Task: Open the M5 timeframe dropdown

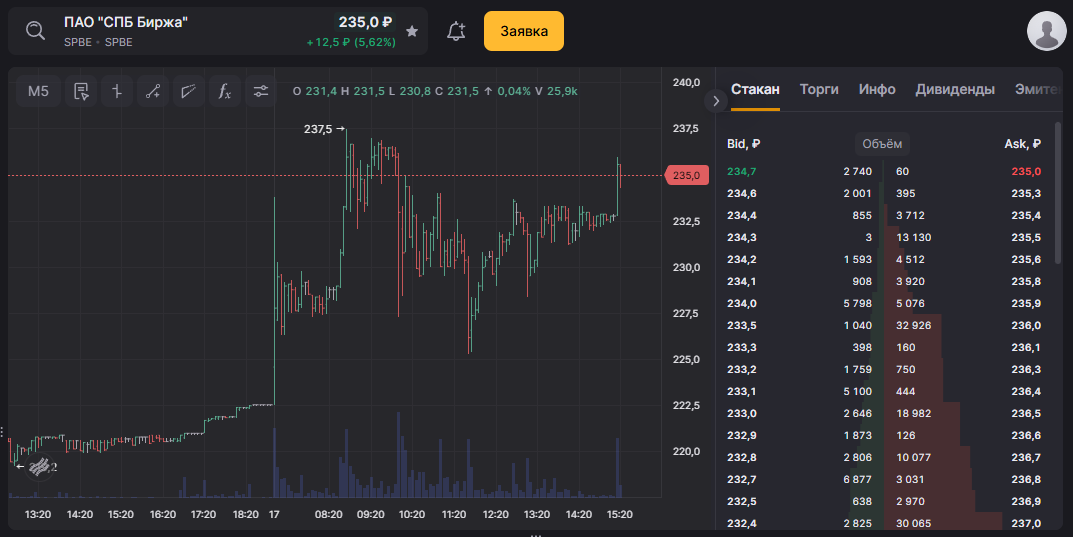Action: [x=38, y=91]
